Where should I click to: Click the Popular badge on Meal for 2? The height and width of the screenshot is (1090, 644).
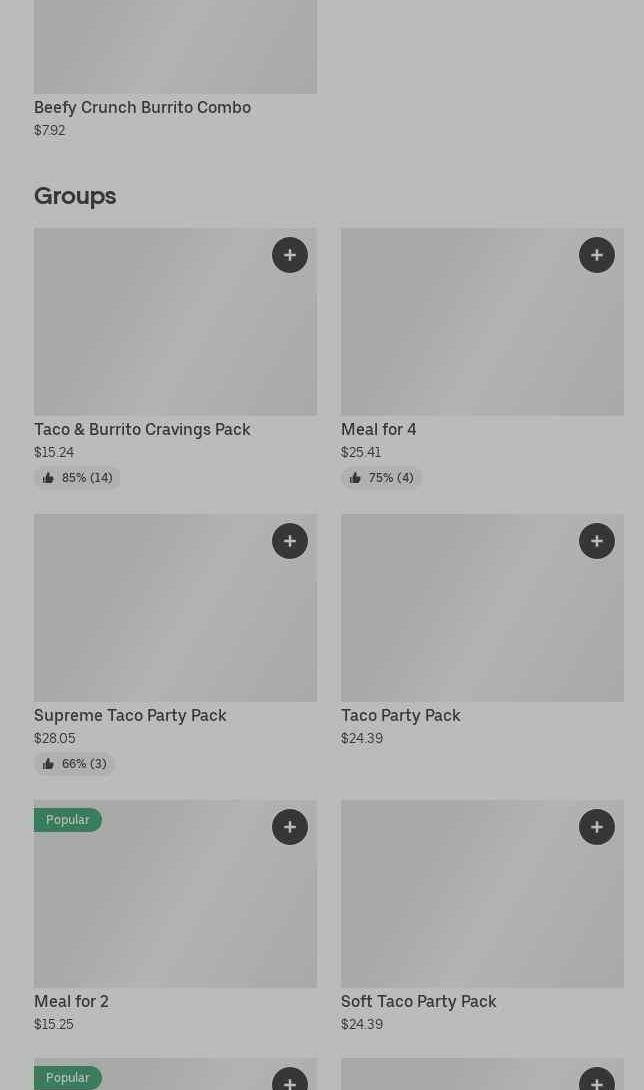pos(68,820)
